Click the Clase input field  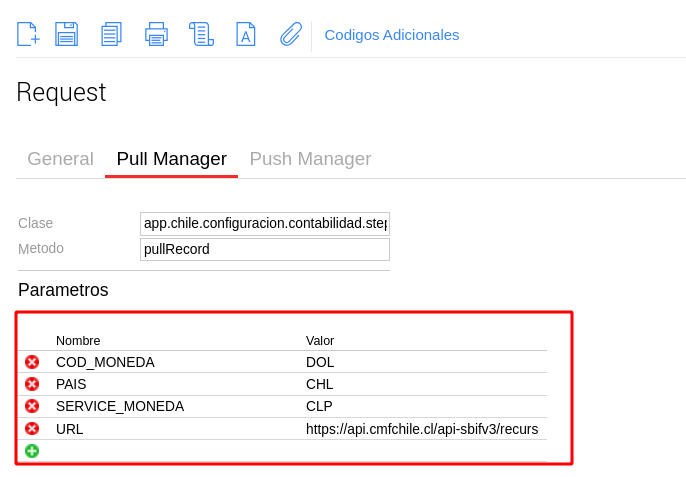[265, 223]
